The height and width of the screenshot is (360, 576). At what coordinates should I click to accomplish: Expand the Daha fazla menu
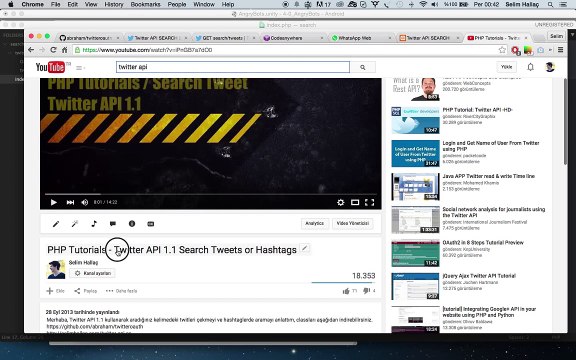point(122,291)
